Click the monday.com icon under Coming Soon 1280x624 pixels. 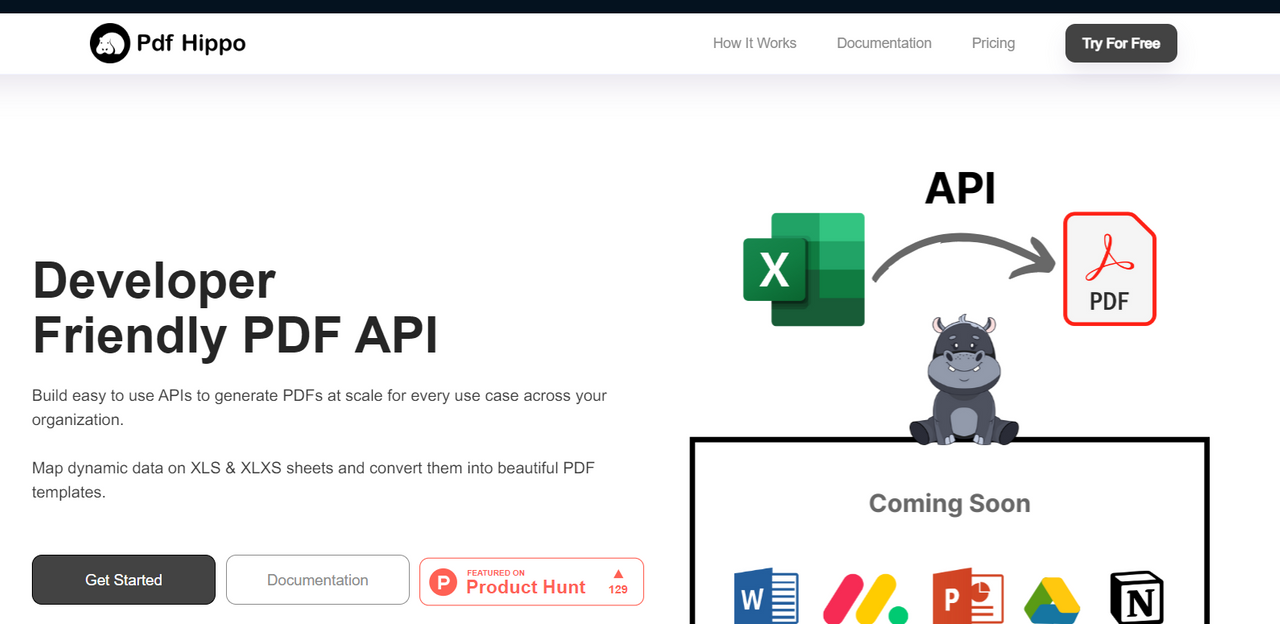point(864,599)
